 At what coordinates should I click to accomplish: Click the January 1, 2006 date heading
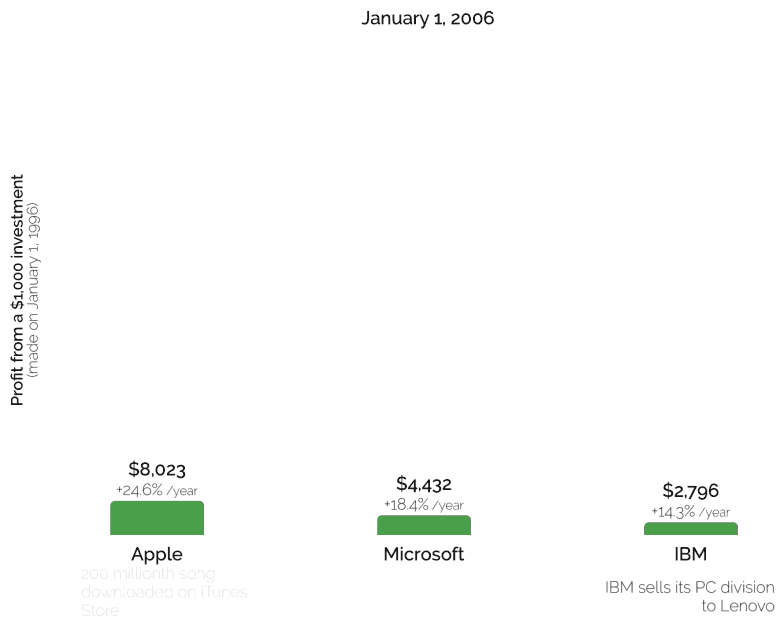427,18
